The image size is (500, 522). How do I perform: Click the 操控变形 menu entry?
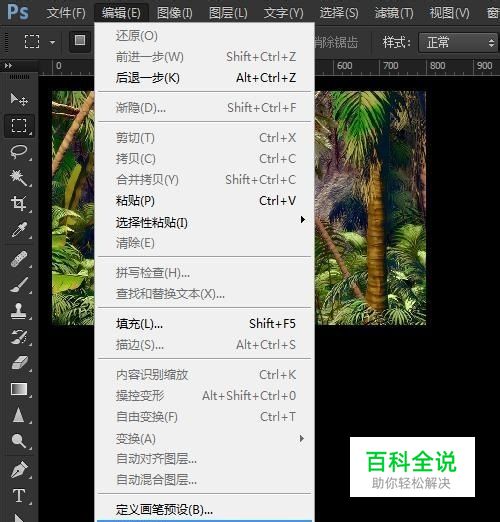[x=205, y=396]
